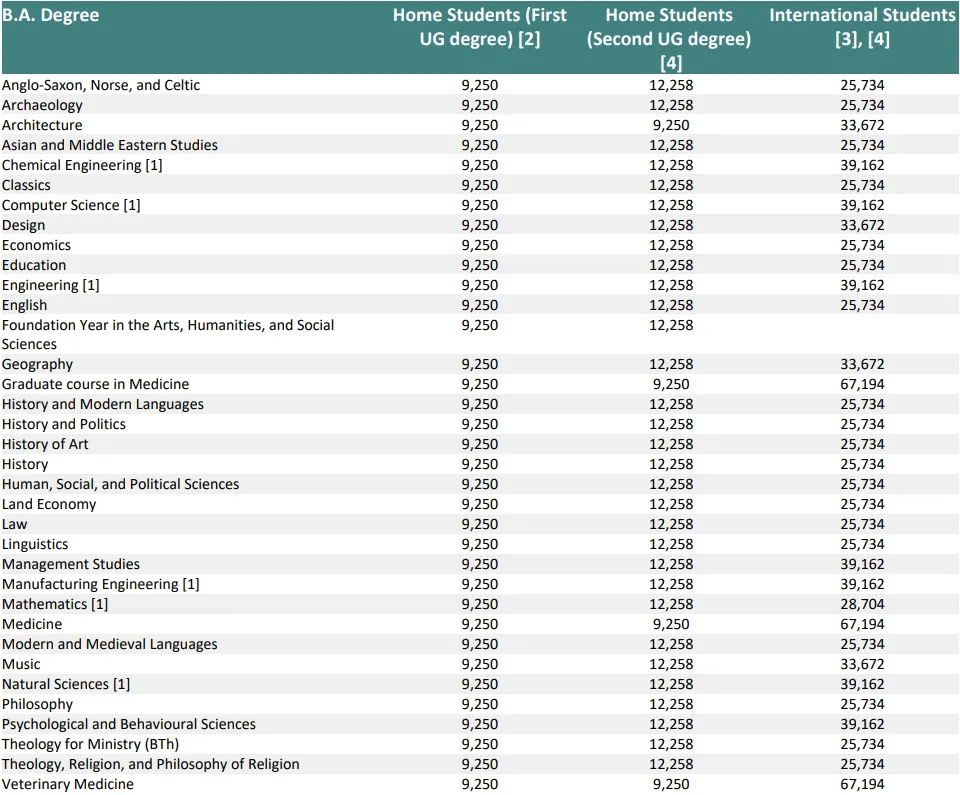Screen dimensions: 960x795
Task: Select the 'Archaeology' row label
Action: [x=42, y=105]
